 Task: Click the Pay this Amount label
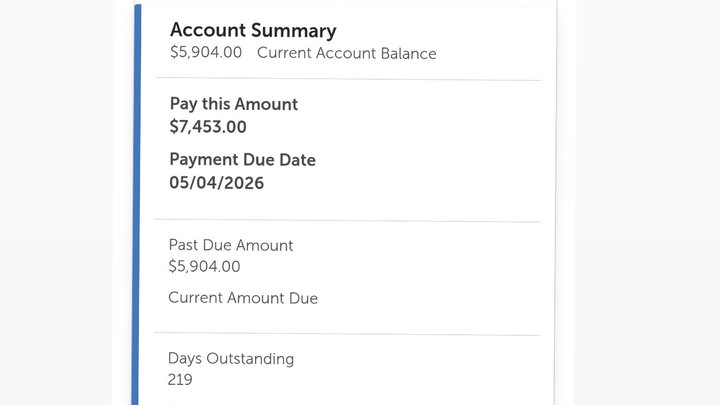coord(234,104)
